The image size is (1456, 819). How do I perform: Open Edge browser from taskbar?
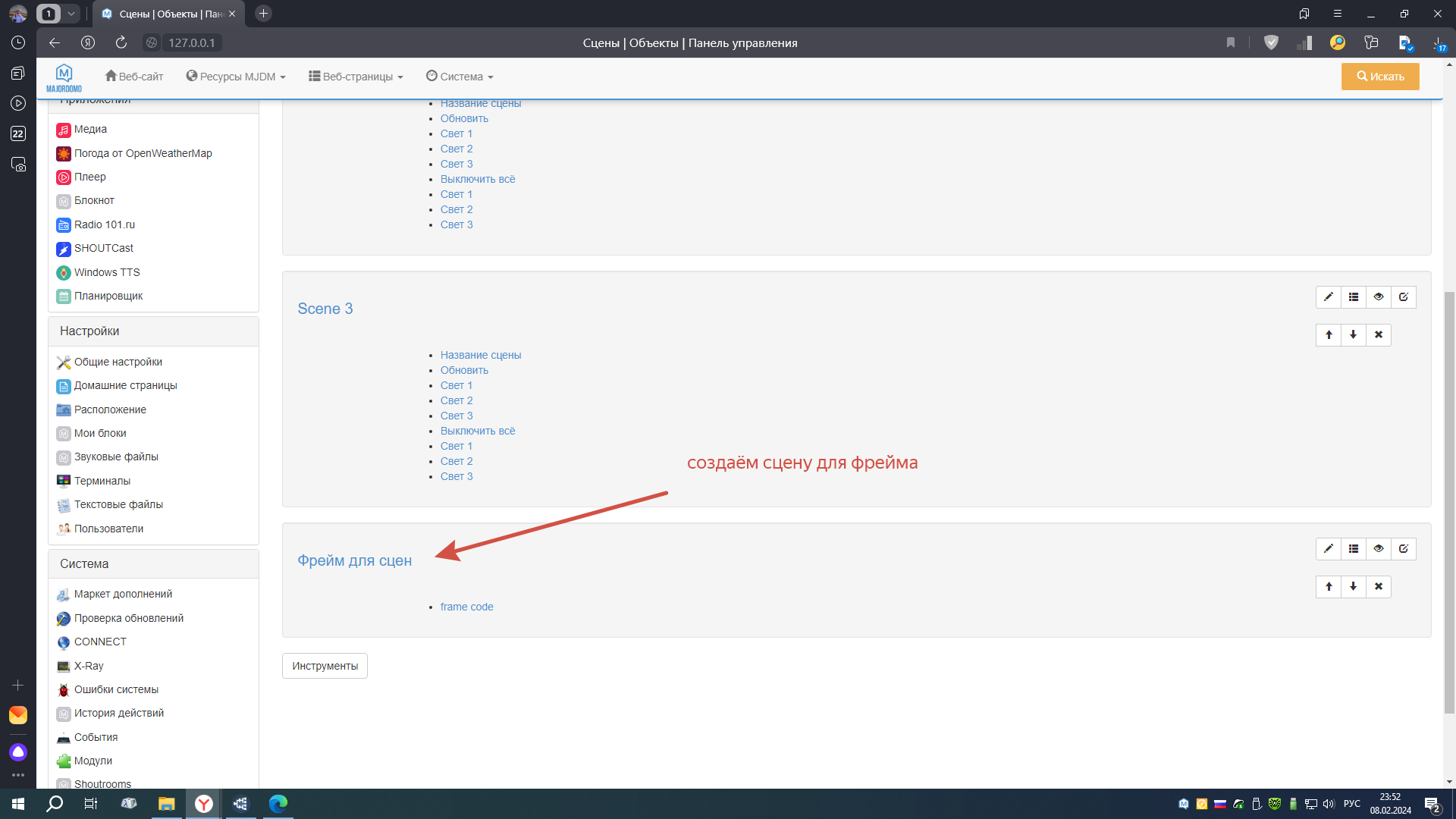coord(278,804)
